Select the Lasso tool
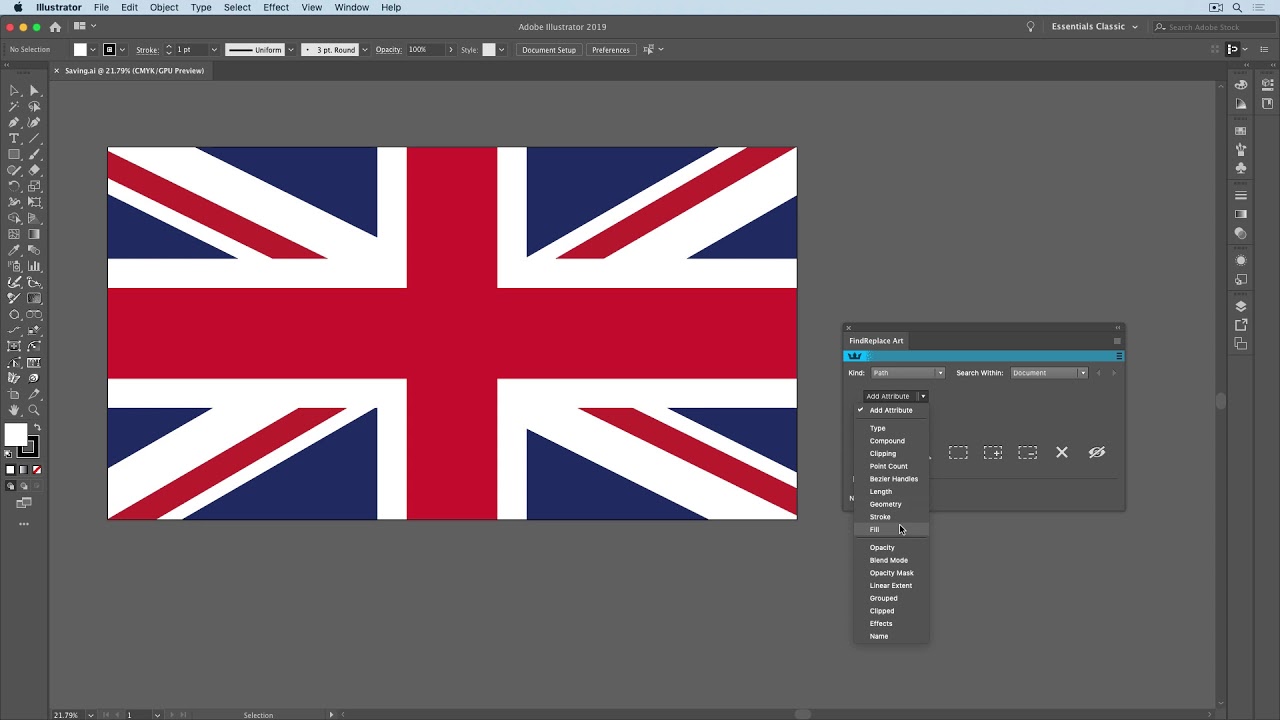This screenshot has height=720, width=1280. pyautogui.click(x=34, y=106)
